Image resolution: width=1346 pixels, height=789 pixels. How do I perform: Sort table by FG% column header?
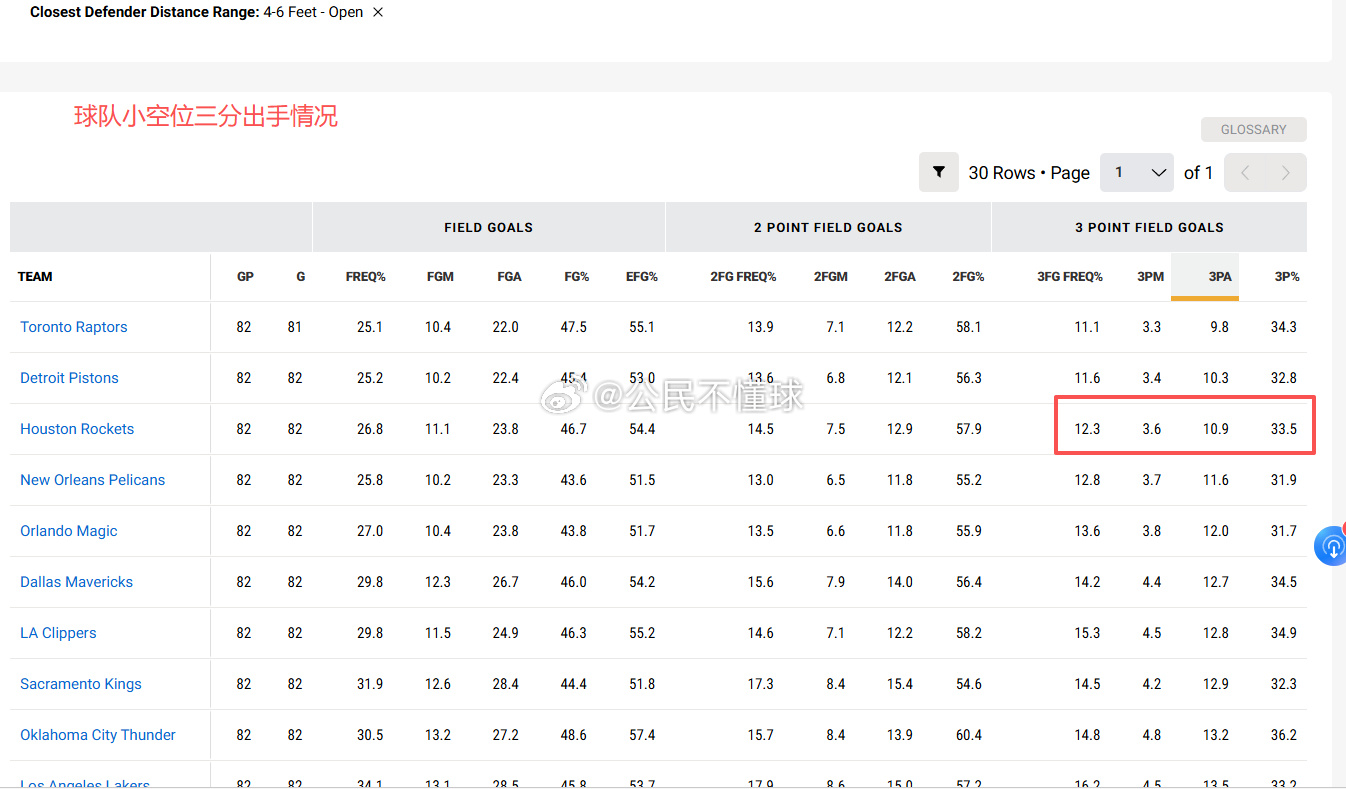click(576, 277)
